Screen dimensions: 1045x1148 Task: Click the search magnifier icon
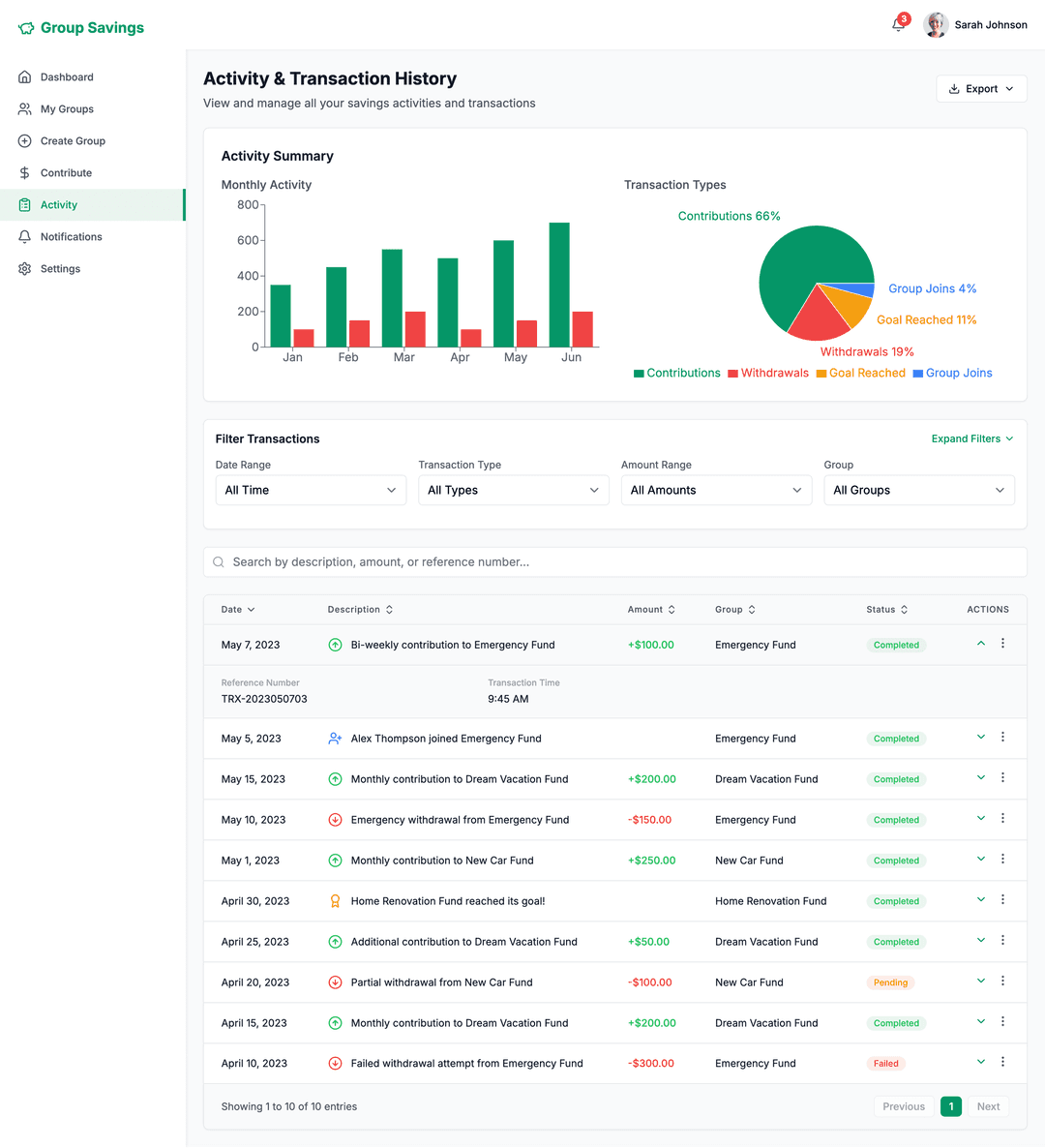tap(219, 562)
